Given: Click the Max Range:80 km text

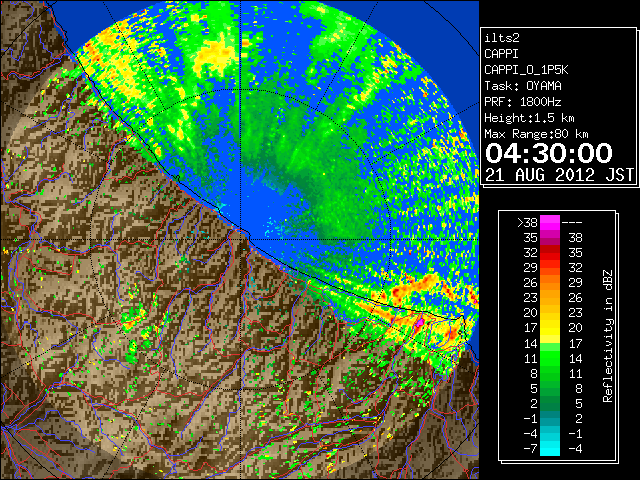Looking at the screenshot, I should point(536,134).
